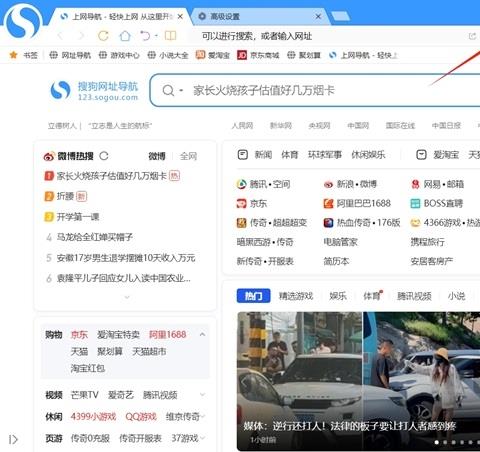Click the browser reload icon
This screenshot has width=480, height=452.
[103, 36]
